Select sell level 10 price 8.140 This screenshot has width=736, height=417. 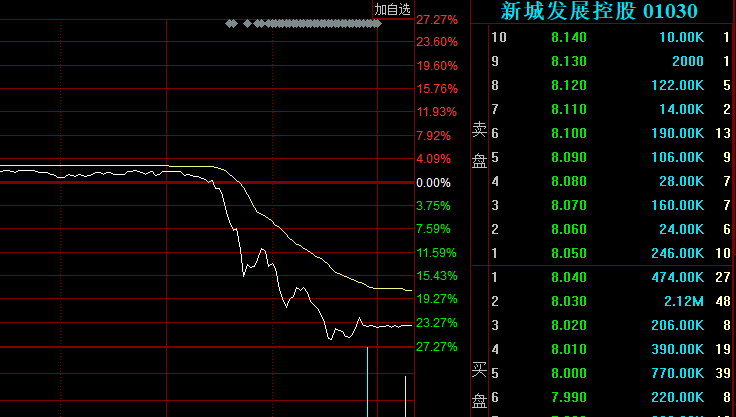(x=568, y=37)
